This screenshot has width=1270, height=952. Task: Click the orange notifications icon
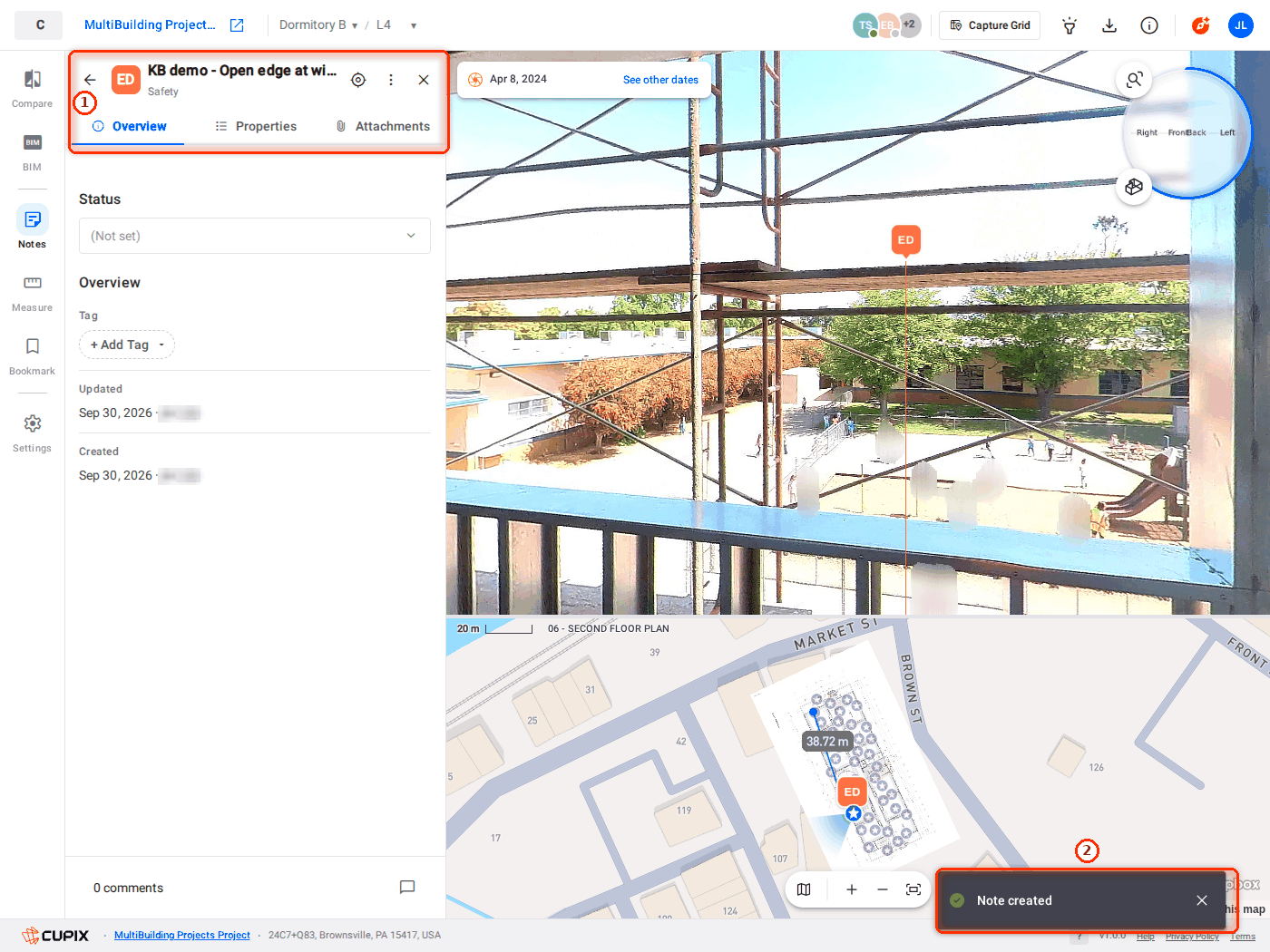coord(1201,25)
